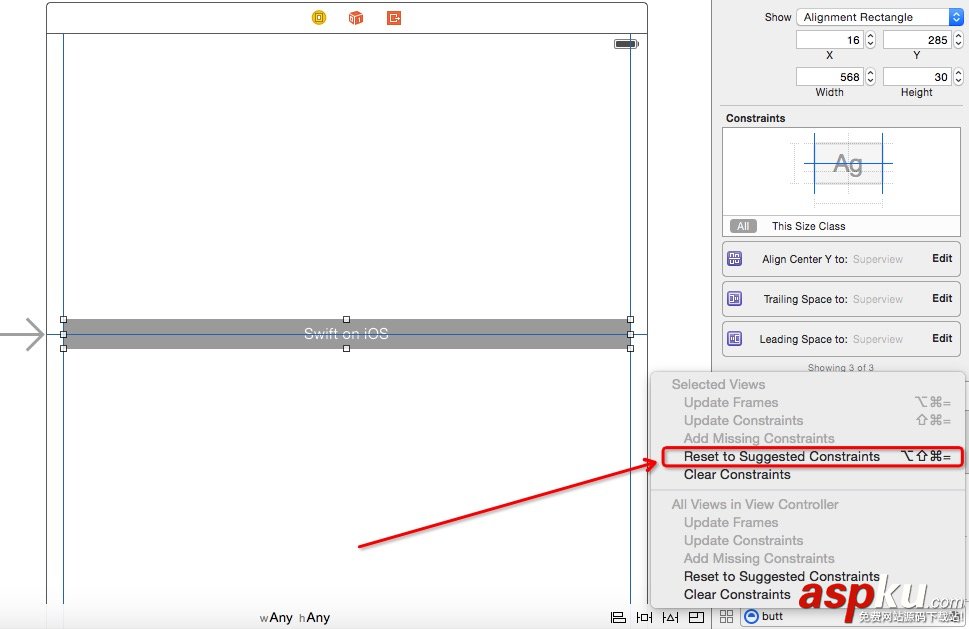969x629 pixels.
Task: Select the This Size Class tab
Action: [x=808, y=226]
